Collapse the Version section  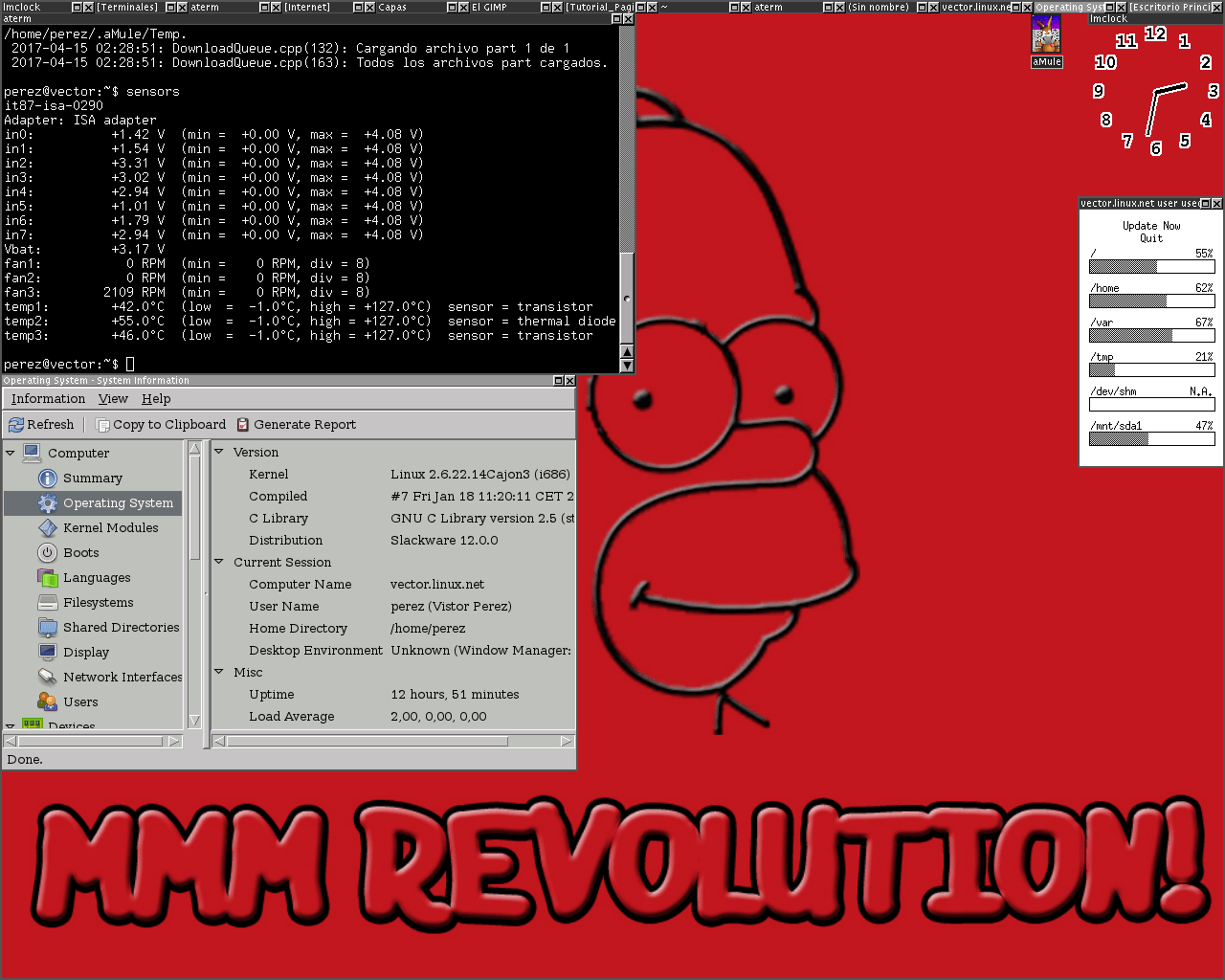(x=219, y=452)
